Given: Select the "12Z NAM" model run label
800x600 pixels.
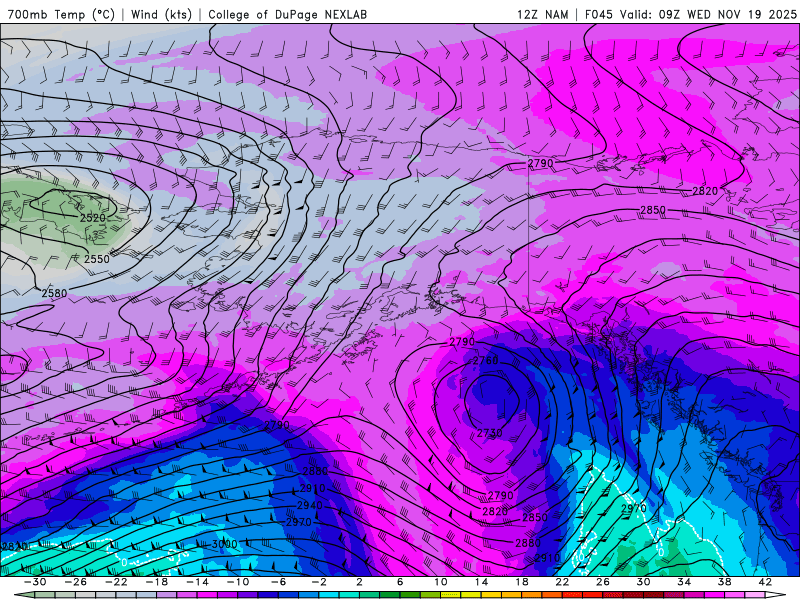Looking at the screenshot, I should click(x=542, y=14).
